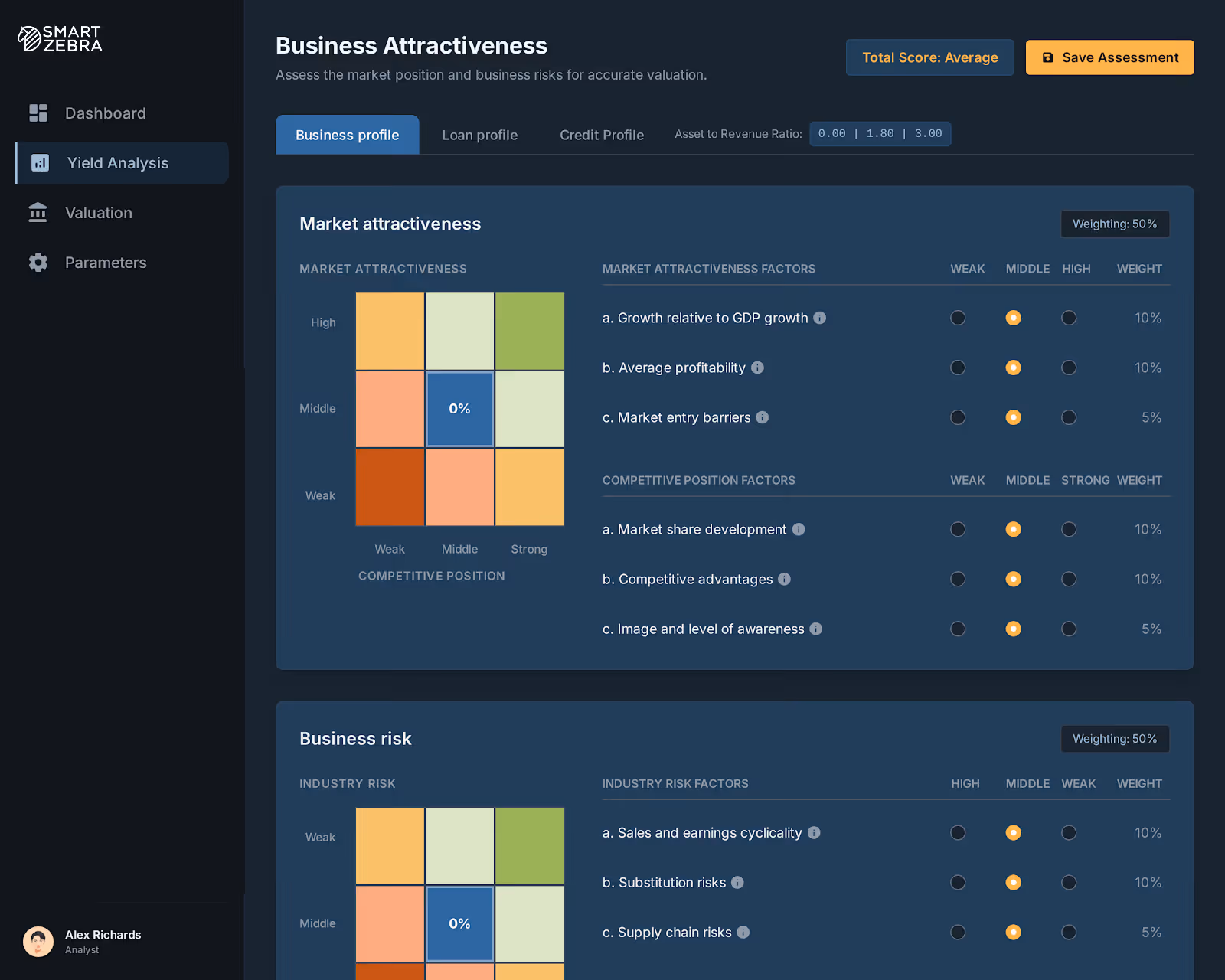Viewport: 1225px width, 980px height.
Task: Click info icon beside Market share development
Action: pyautogui.click(x=799, y=529)
